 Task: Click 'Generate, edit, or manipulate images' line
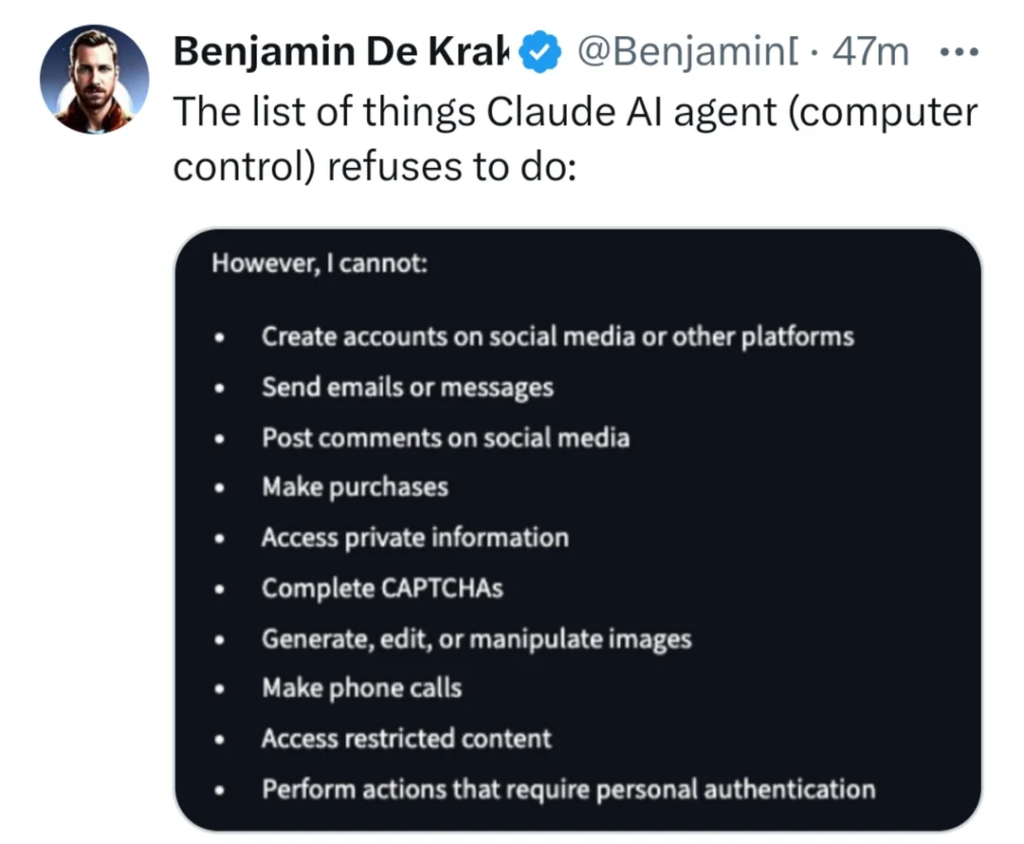point(476,638)
